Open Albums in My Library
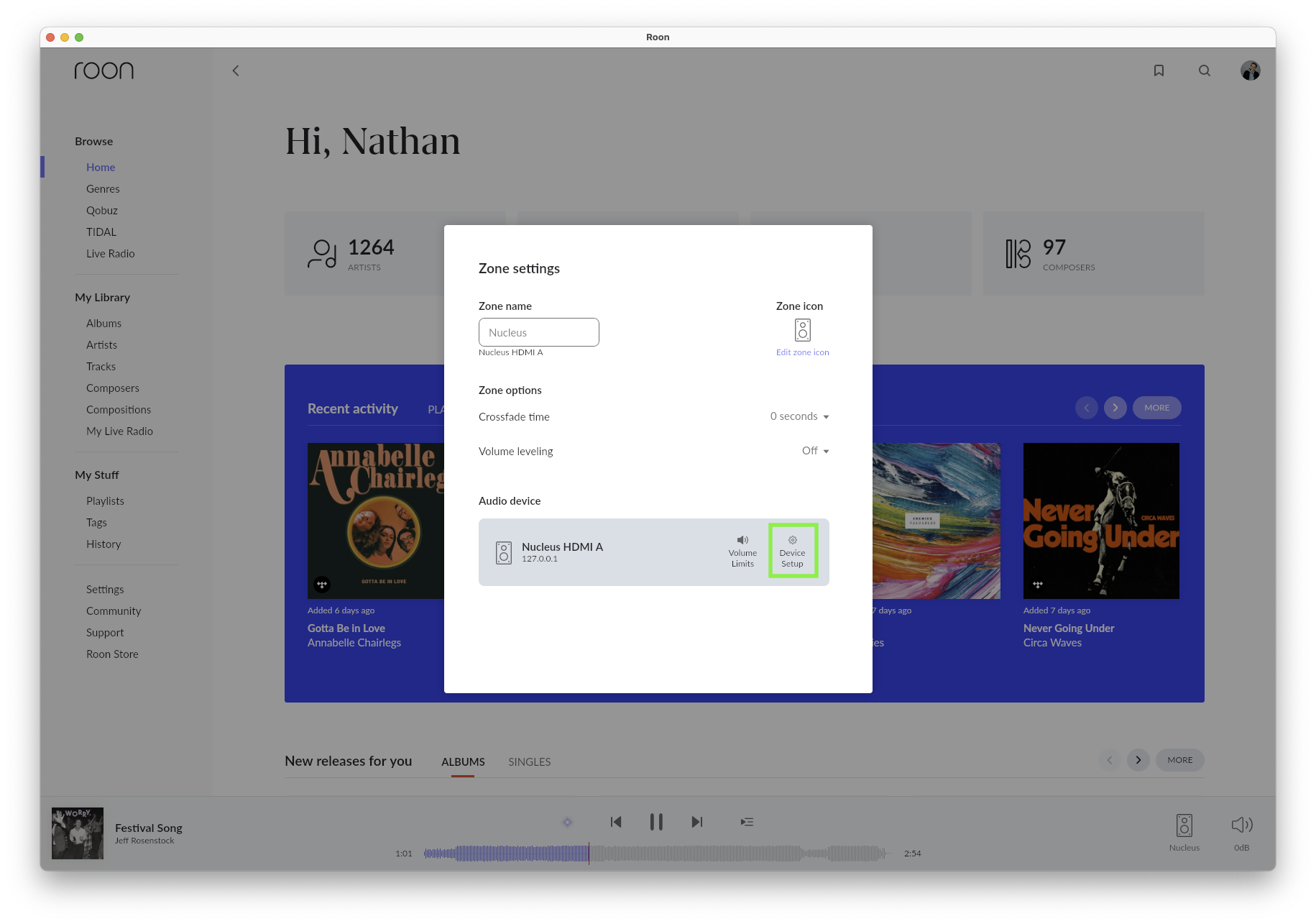Screen dimensions: 1316x924 click(x=103, y=323)
